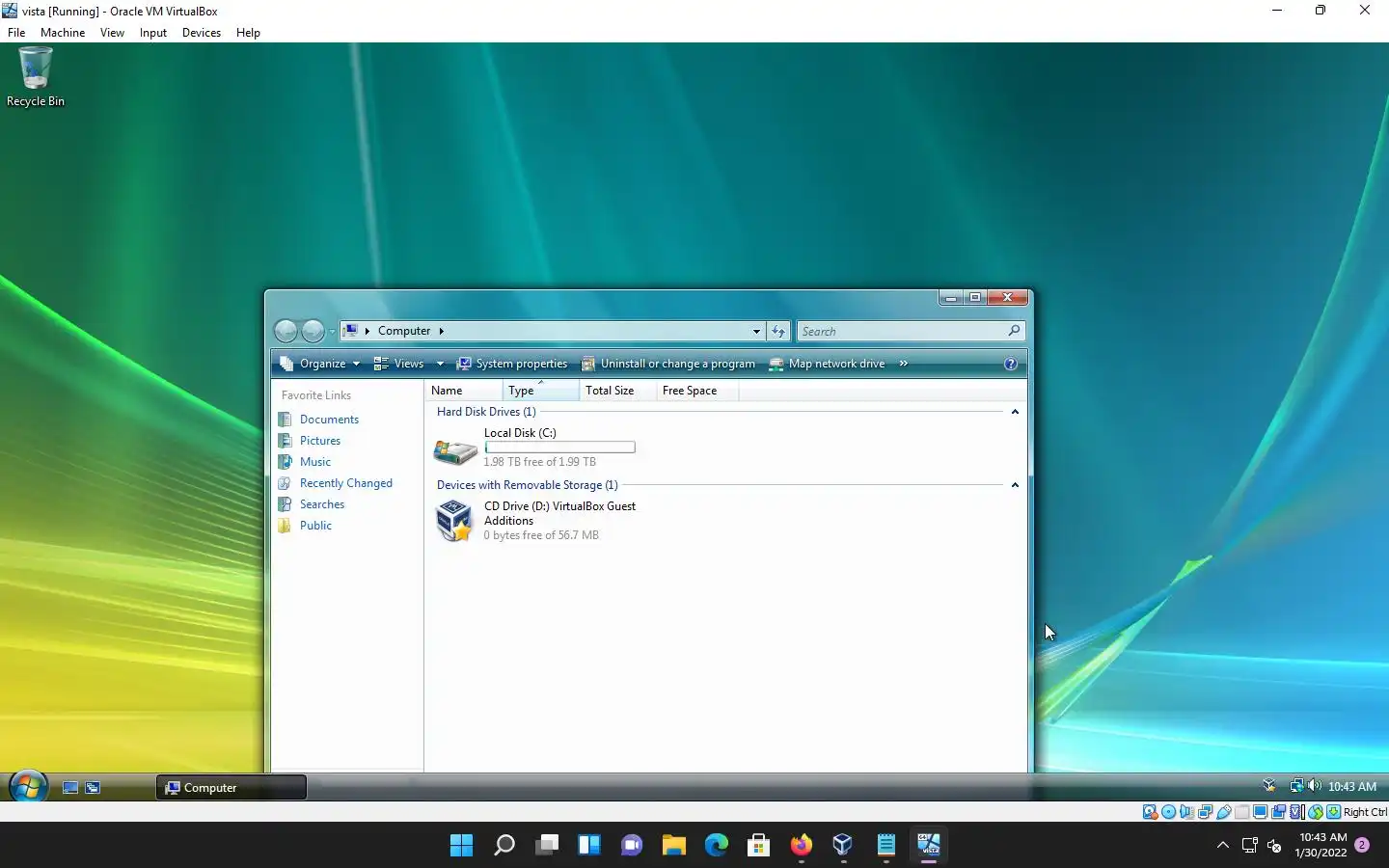Sort by the Free Space column header
This screenshot has width=1389, height=868.
697,391
